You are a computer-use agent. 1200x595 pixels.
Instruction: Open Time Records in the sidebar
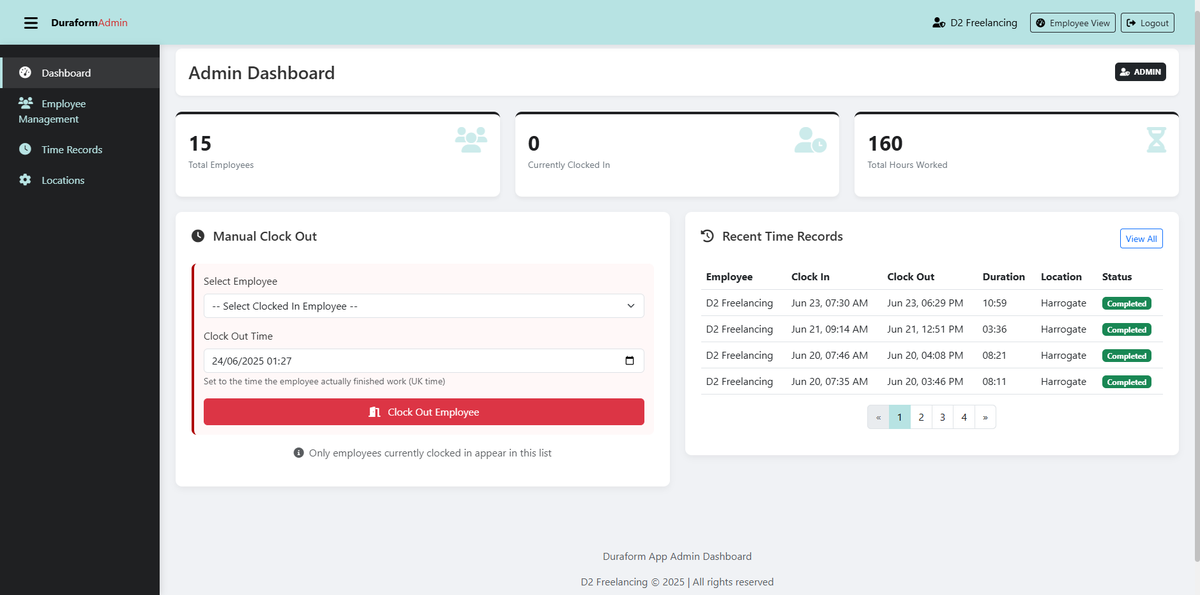tap(80, 150)
